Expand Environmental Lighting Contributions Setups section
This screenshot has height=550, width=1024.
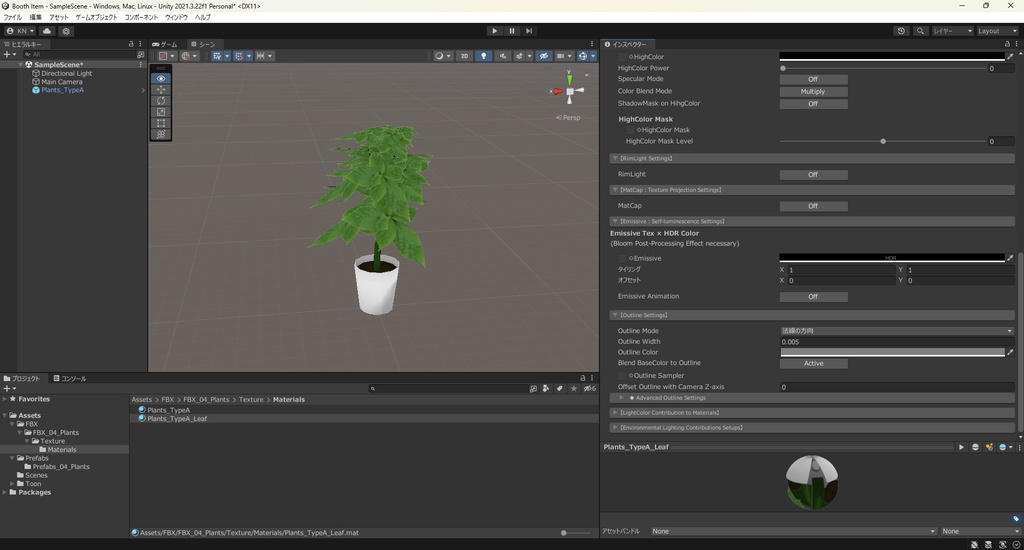click(x=615, y=428)
